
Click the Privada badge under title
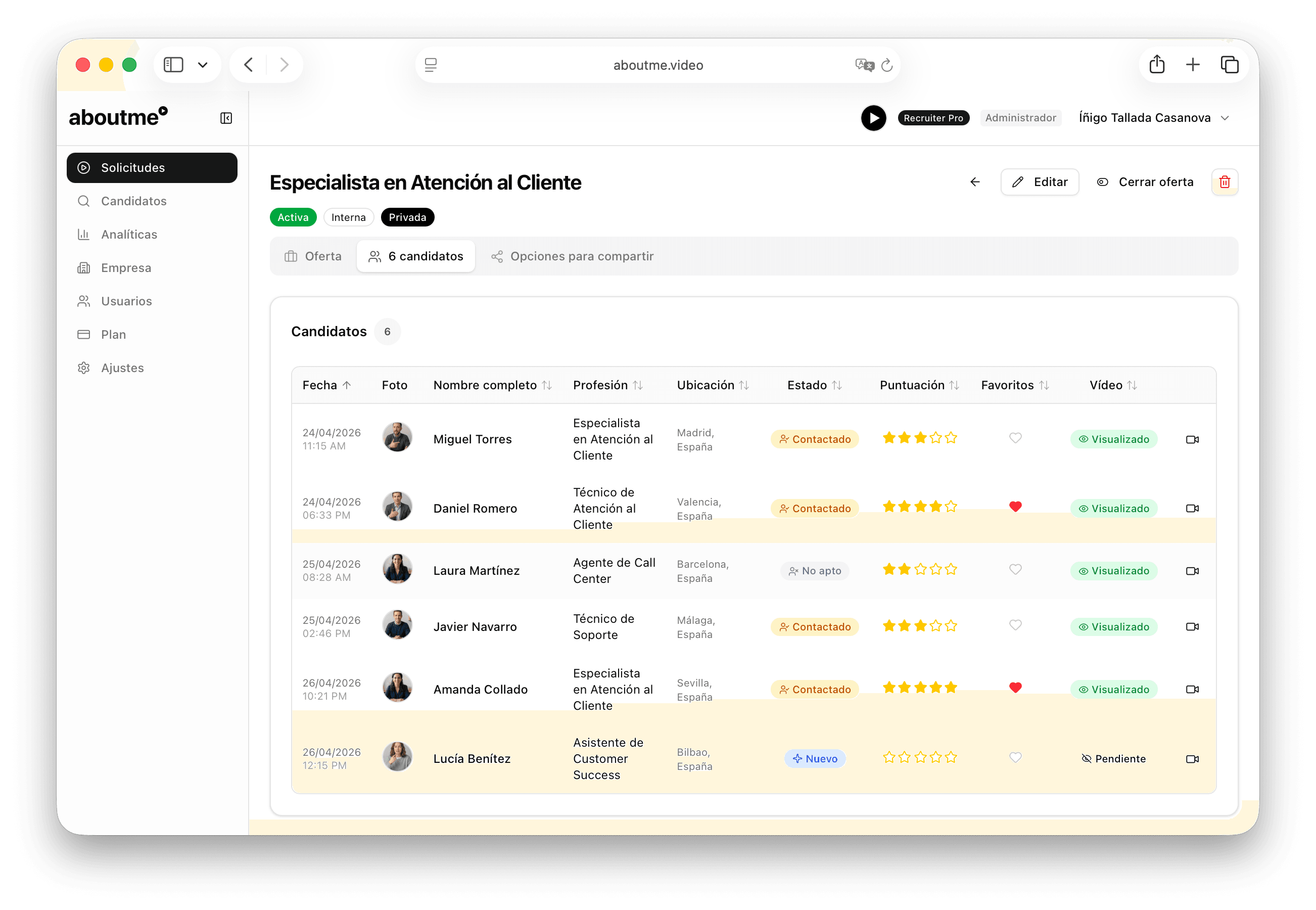click(x=407, y=217)
